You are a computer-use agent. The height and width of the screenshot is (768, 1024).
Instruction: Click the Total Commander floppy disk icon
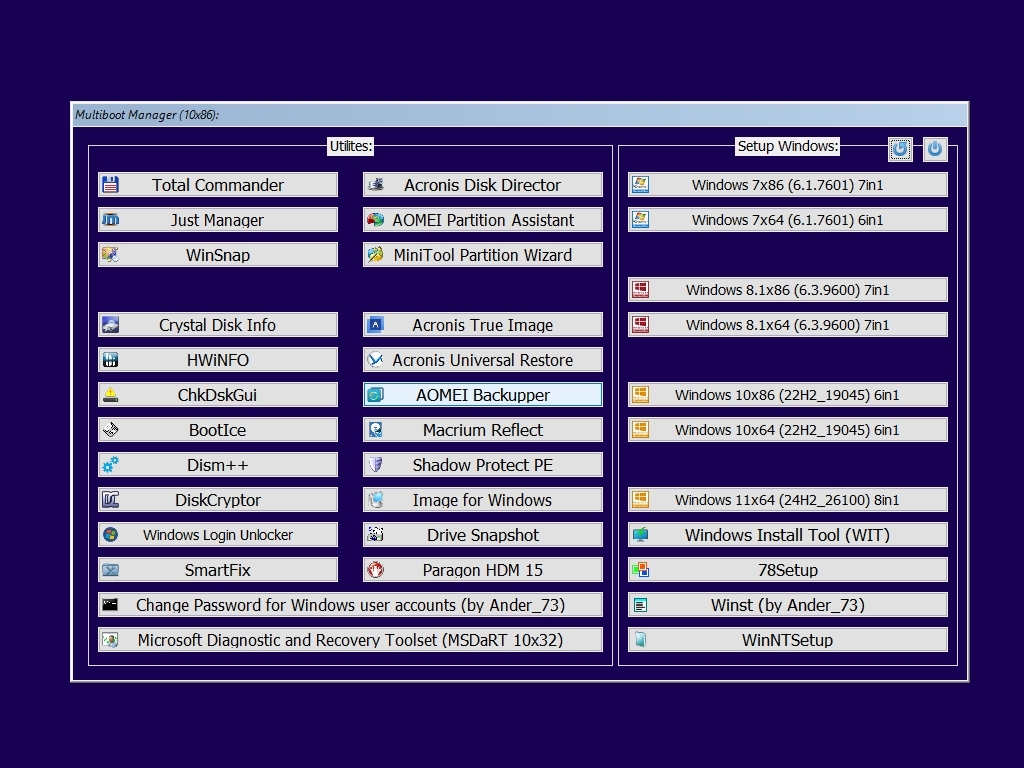click(110, 185)
